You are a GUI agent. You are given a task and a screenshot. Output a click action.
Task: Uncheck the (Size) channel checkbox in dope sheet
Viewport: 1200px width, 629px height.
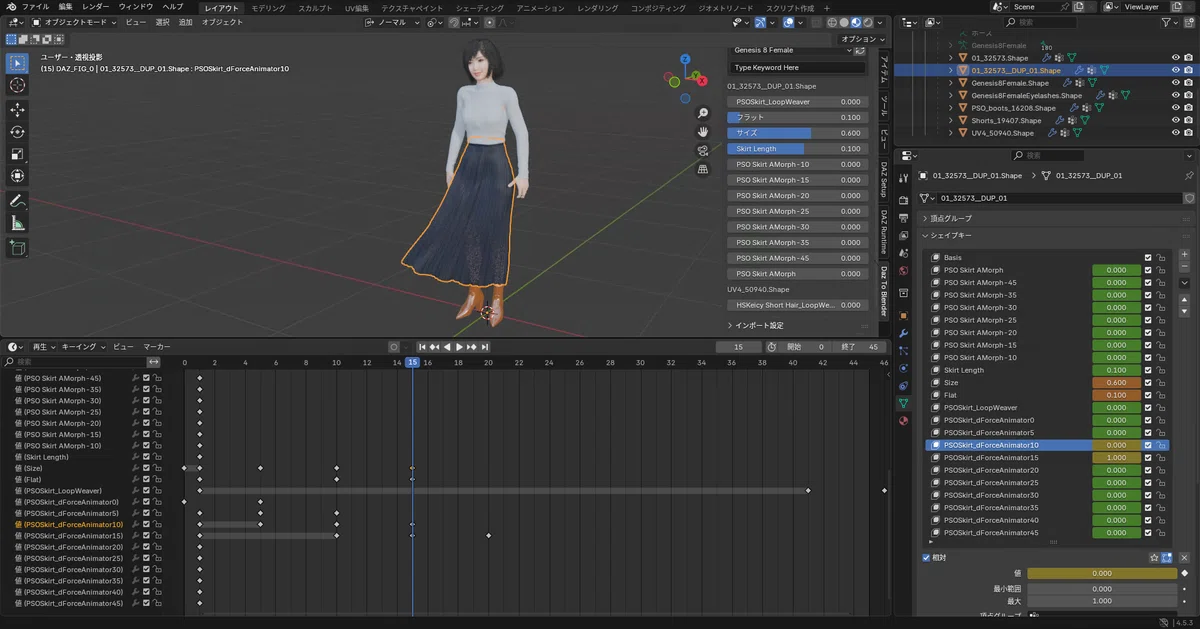[146, 468]
